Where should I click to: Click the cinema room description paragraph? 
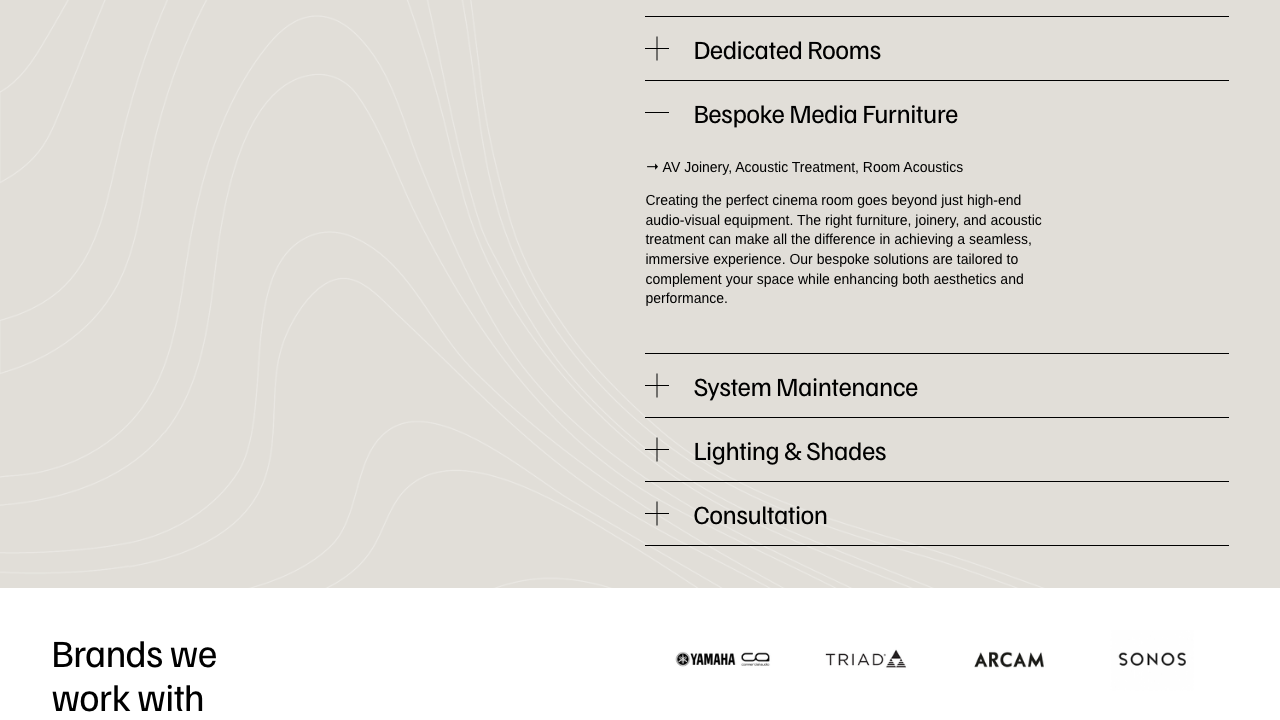(x=843, y=249)
